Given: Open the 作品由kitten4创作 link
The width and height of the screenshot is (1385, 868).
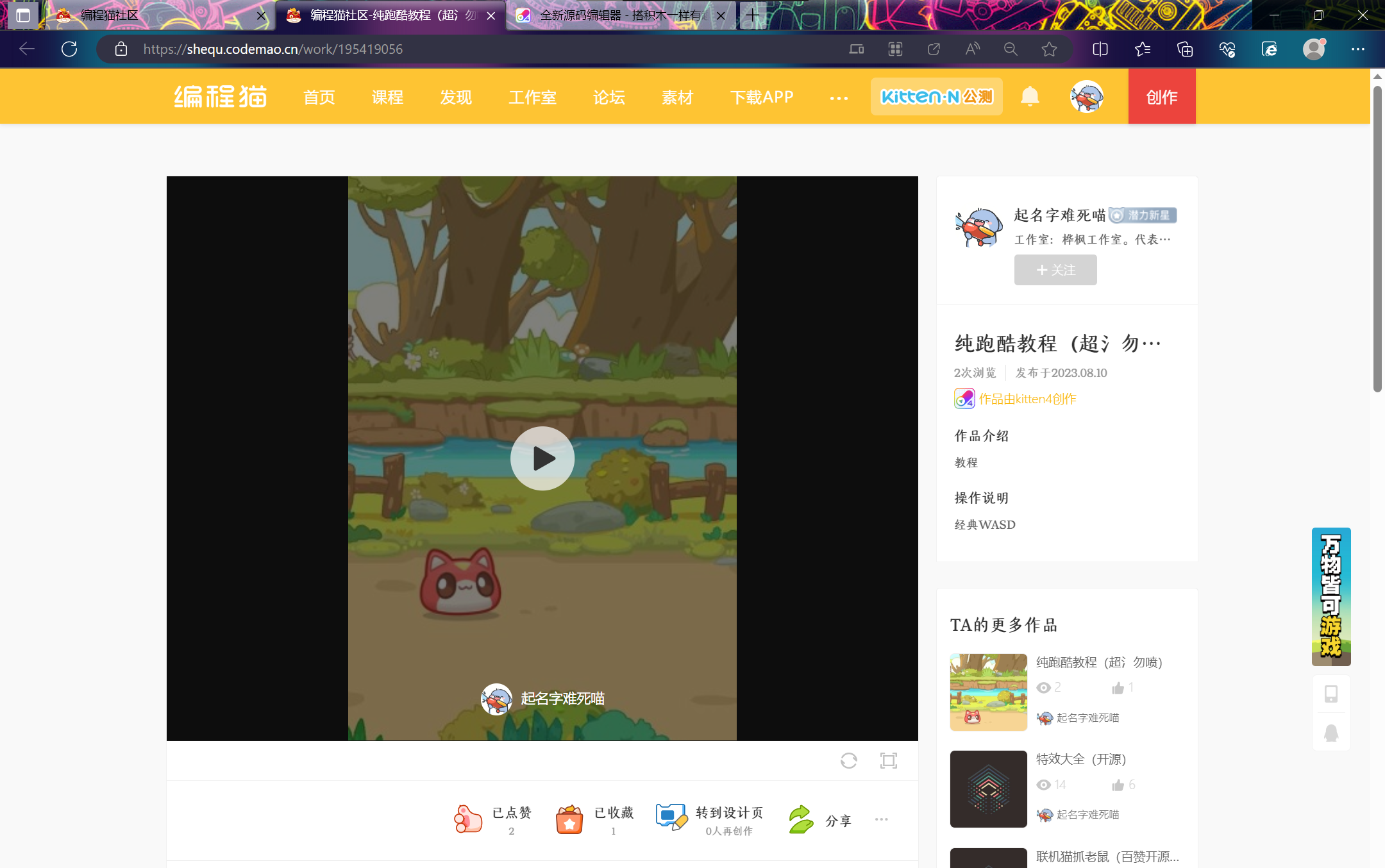Looking at the screenshot, I should 1027,399.
